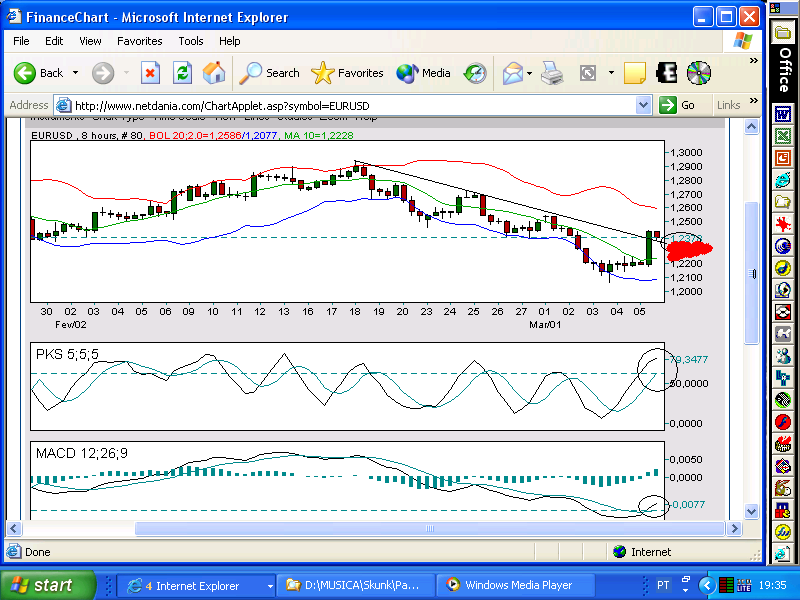Viewport: 800px width, 600px height.
Task: Click the vertical scrollbar down arrow
Action: click(752, 511)
